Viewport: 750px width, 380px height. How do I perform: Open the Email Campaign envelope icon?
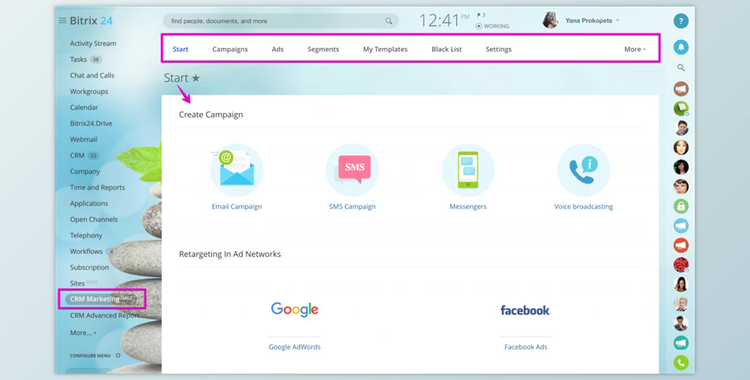pyautogui.click(x=236, y=170)
